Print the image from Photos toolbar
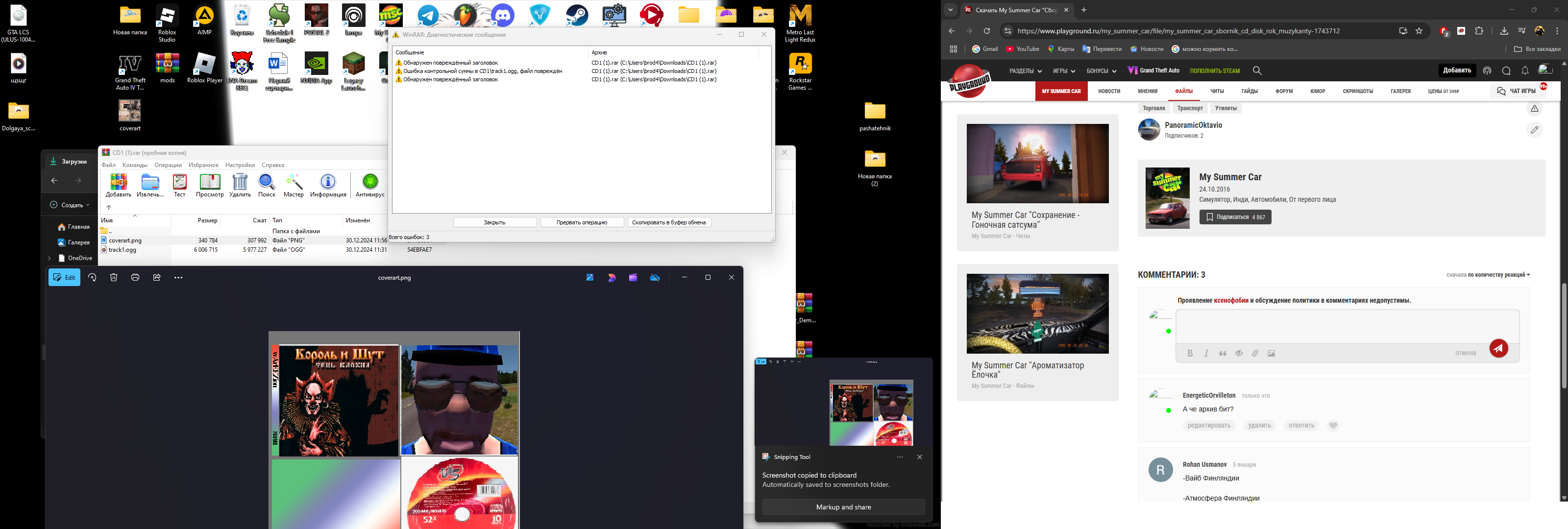Screen dimensions: 1568x529 135,278
